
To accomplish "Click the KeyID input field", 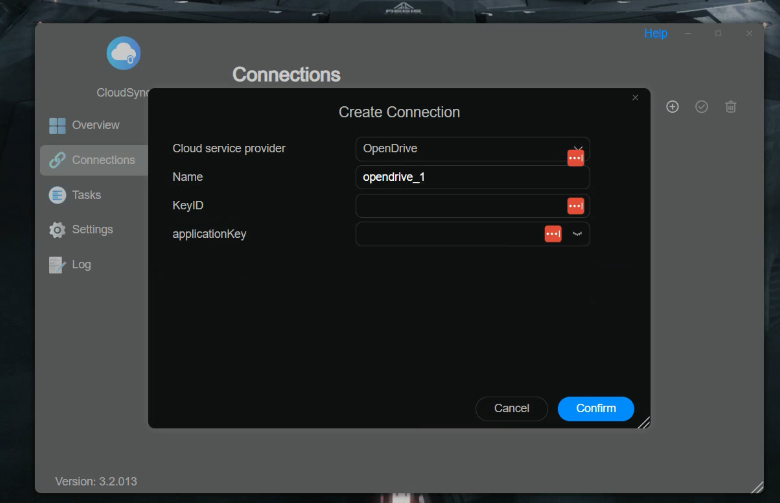I will click(x=473, y=205).
